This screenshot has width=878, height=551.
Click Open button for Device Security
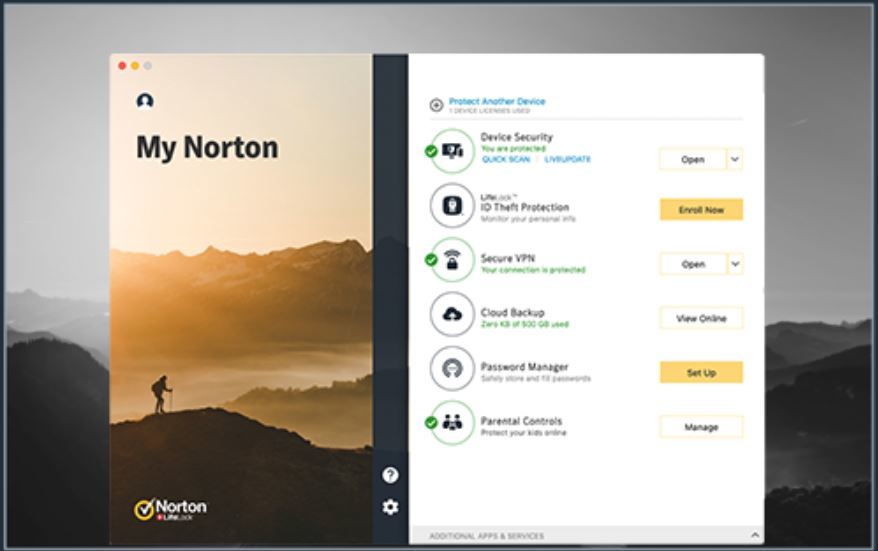point(693,160)
